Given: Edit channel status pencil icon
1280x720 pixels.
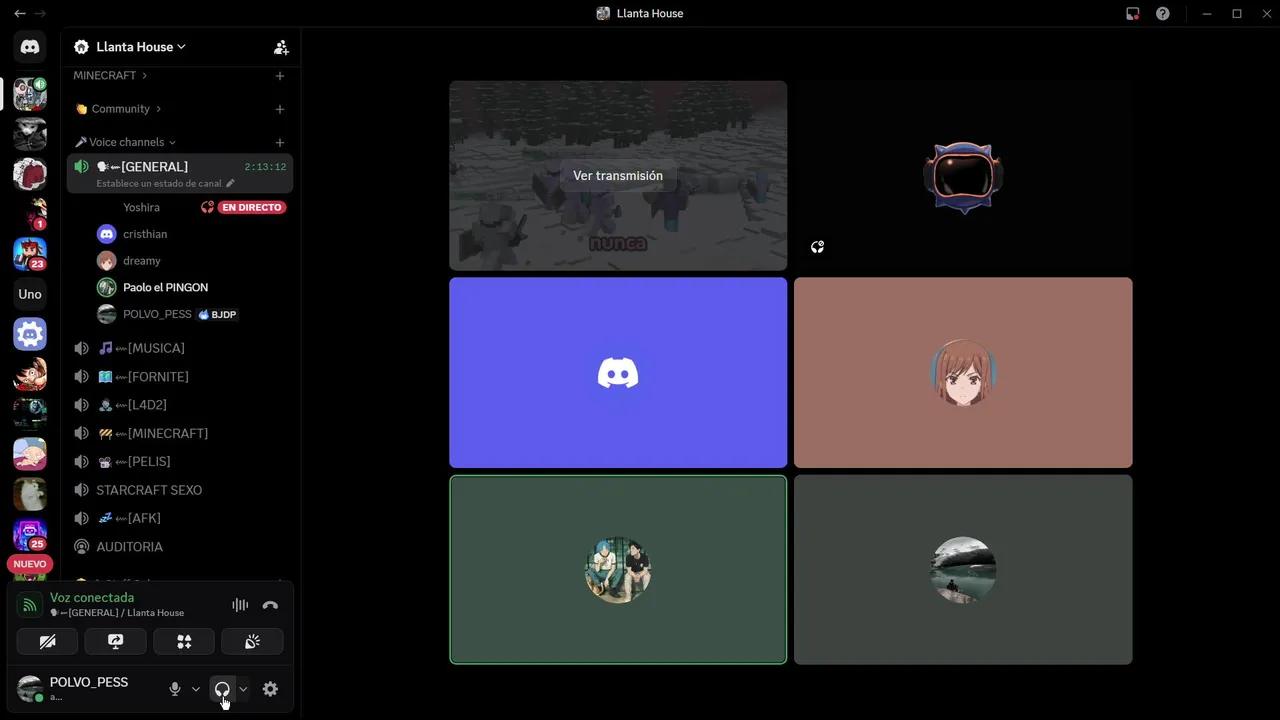Looking at the screenshot, I should [230, 184].
